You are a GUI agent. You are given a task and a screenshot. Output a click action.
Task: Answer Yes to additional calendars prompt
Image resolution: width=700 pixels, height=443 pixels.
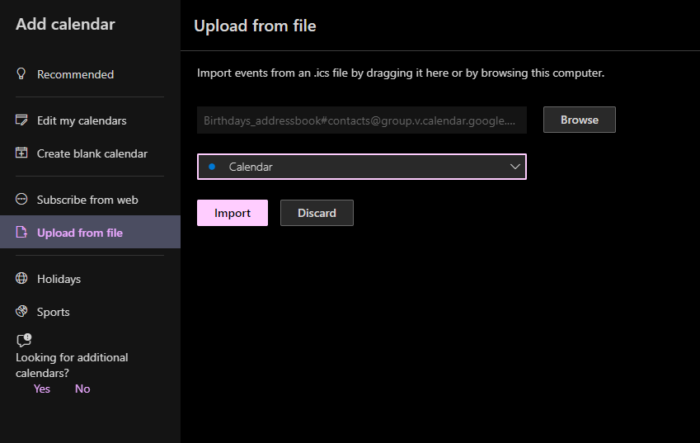tap(42, 389)
